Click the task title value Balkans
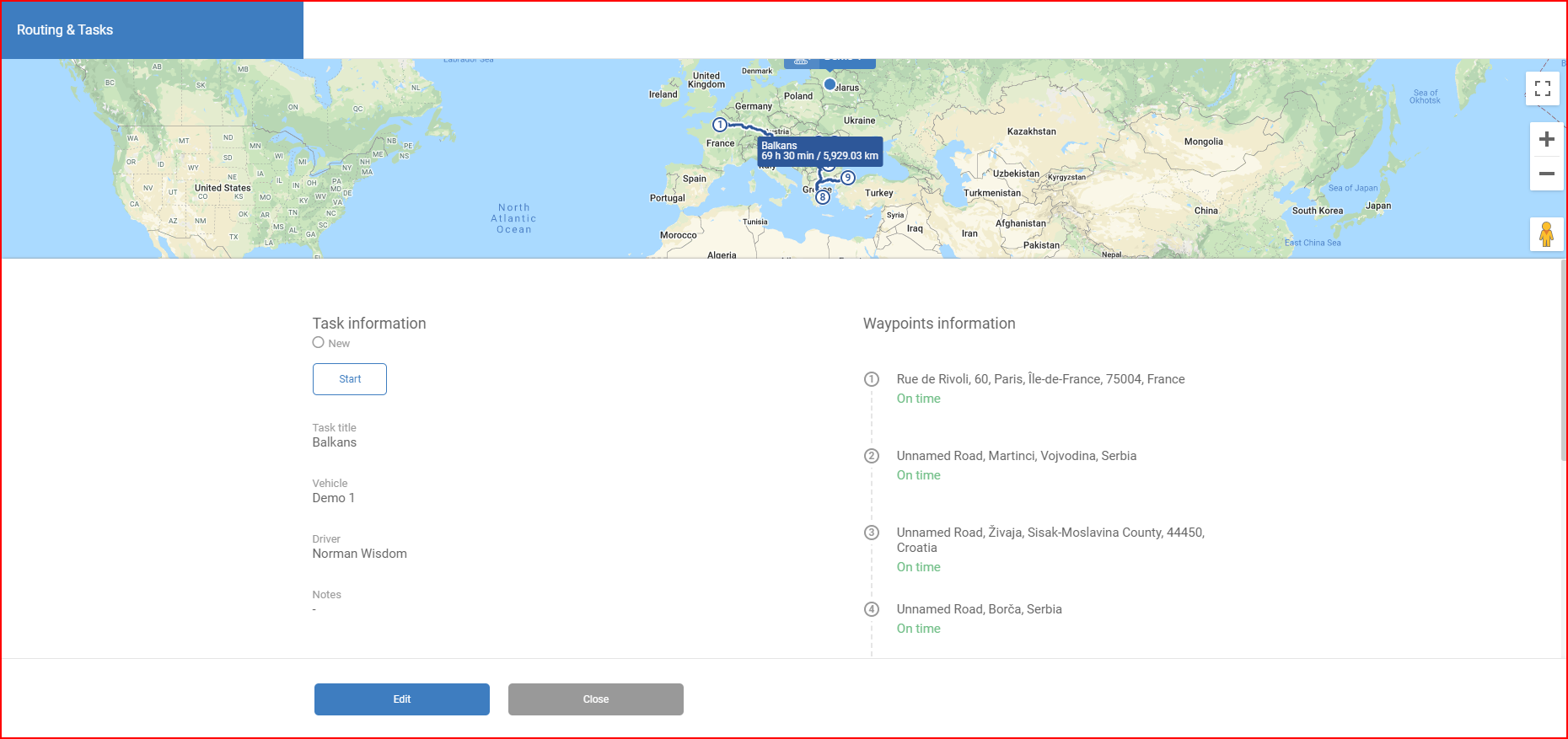The width and height of the screenshot is (1568, 739). [334, 442]
